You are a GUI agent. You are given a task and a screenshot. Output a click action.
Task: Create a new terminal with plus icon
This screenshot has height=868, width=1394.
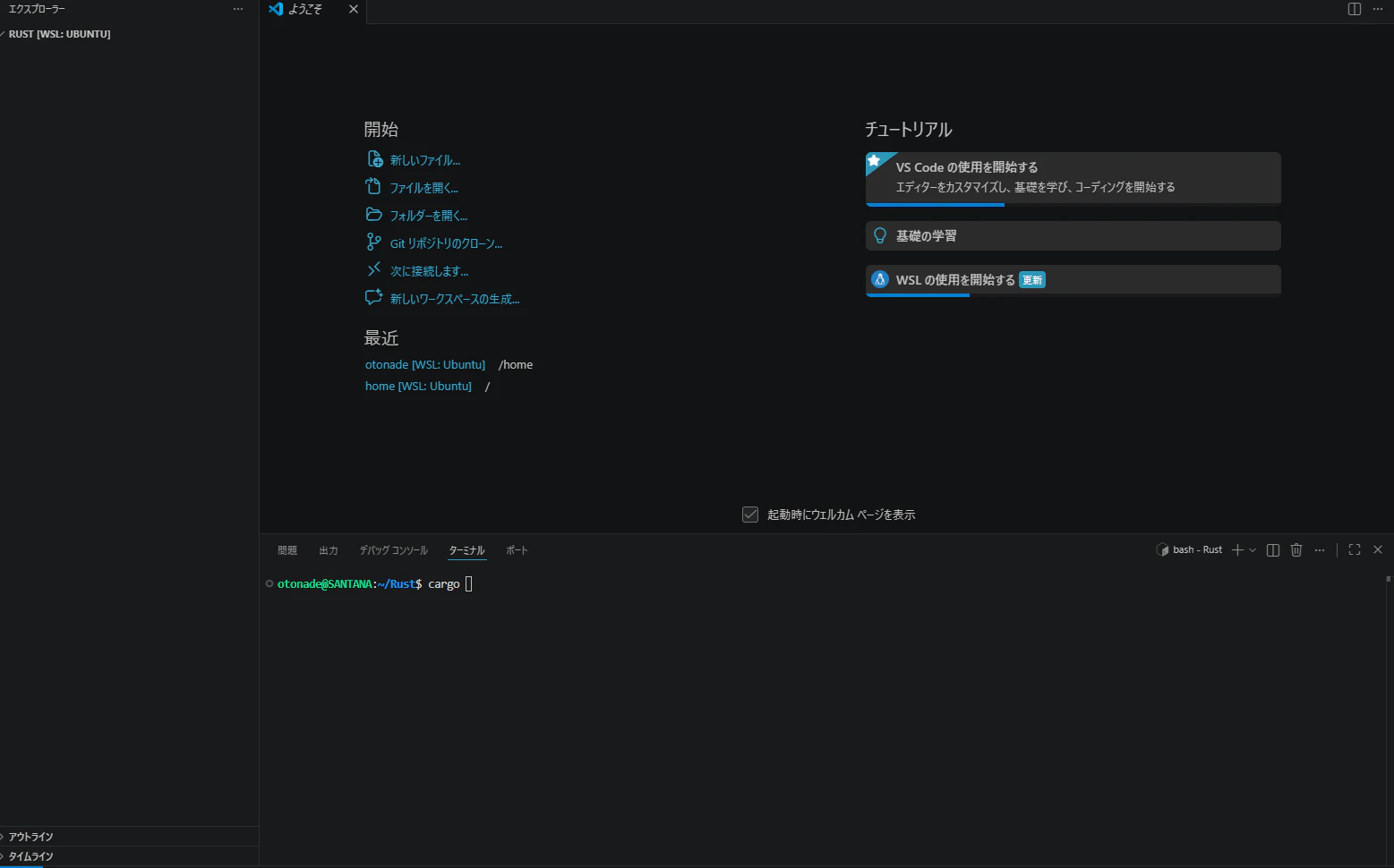coord(1237,549)
